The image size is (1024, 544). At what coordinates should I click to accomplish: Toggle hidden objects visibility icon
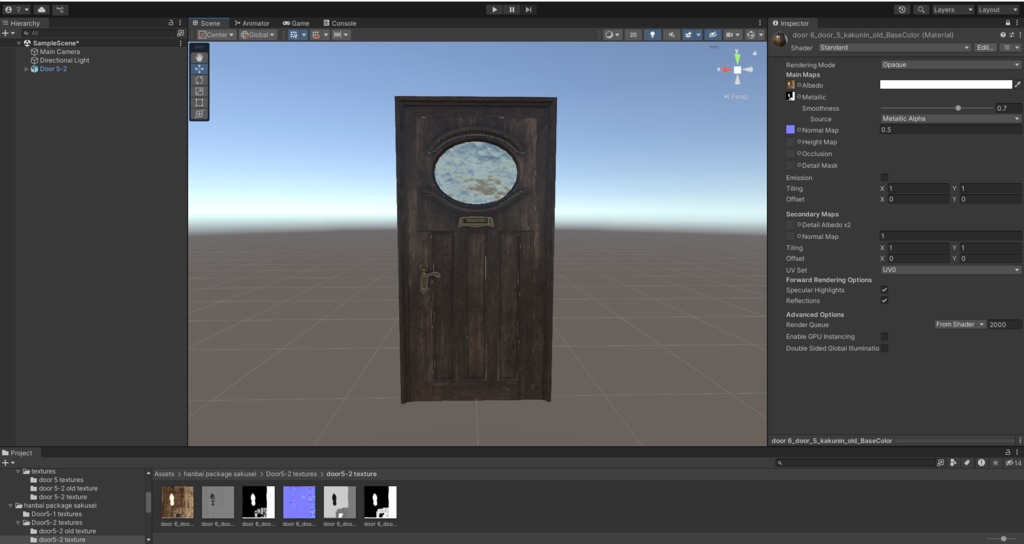tap(712, 35)
